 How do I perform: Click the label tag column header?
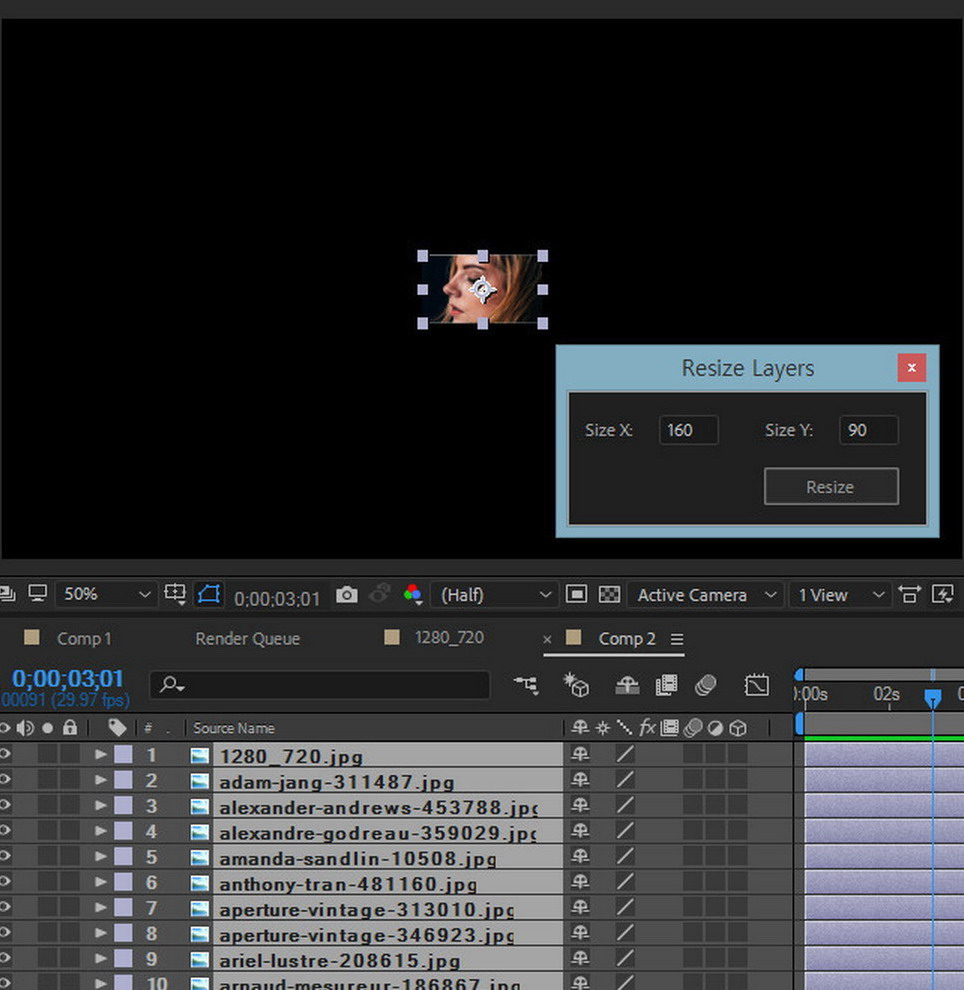117,728
